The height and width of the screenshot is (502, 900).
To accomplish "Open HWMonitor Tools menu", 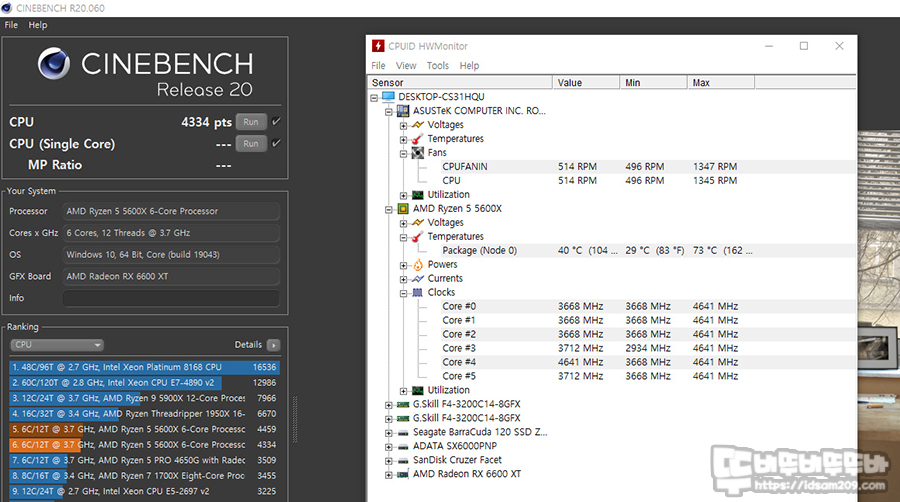I will tap(438, 65).
